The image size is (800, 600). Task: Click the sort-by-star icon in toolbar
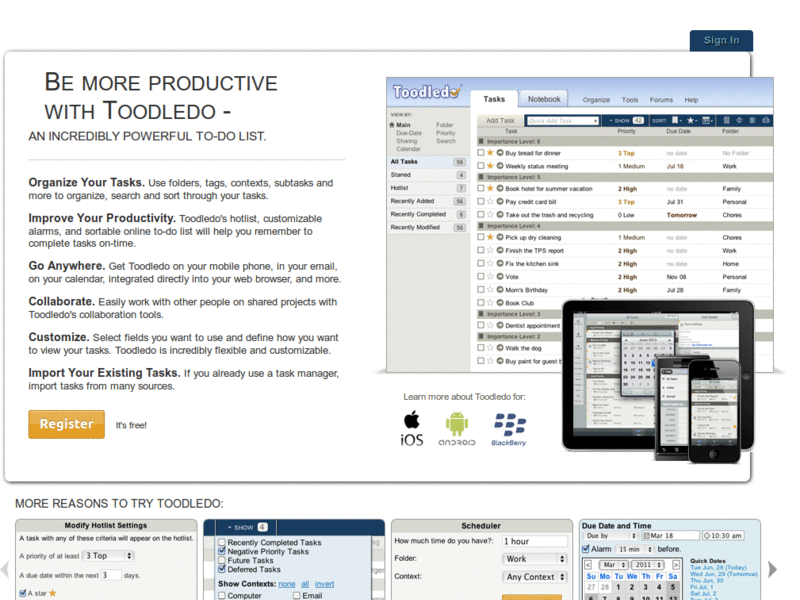690,120
